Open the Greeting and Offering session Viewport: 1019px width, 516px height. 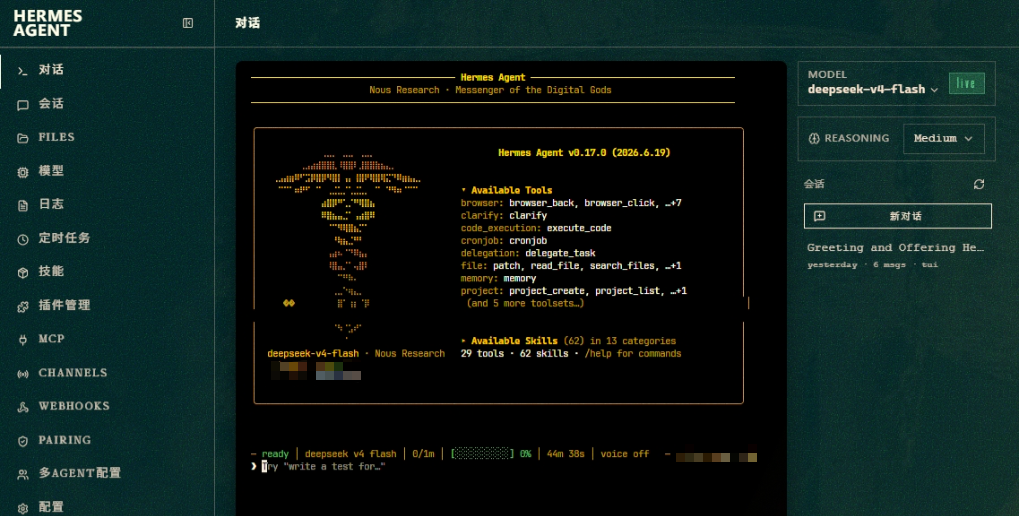896,248
